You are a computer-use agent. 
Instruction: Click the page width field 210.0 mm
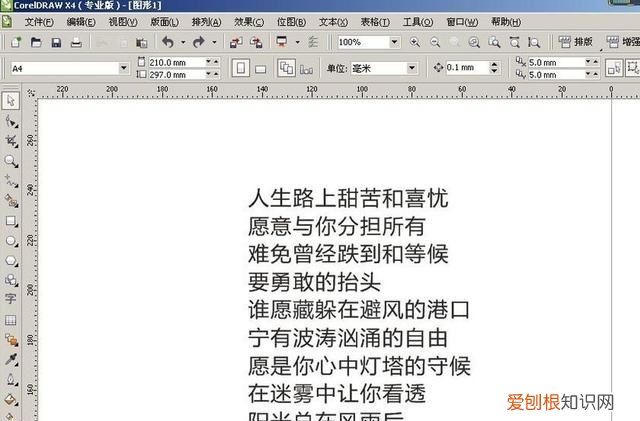176,62
